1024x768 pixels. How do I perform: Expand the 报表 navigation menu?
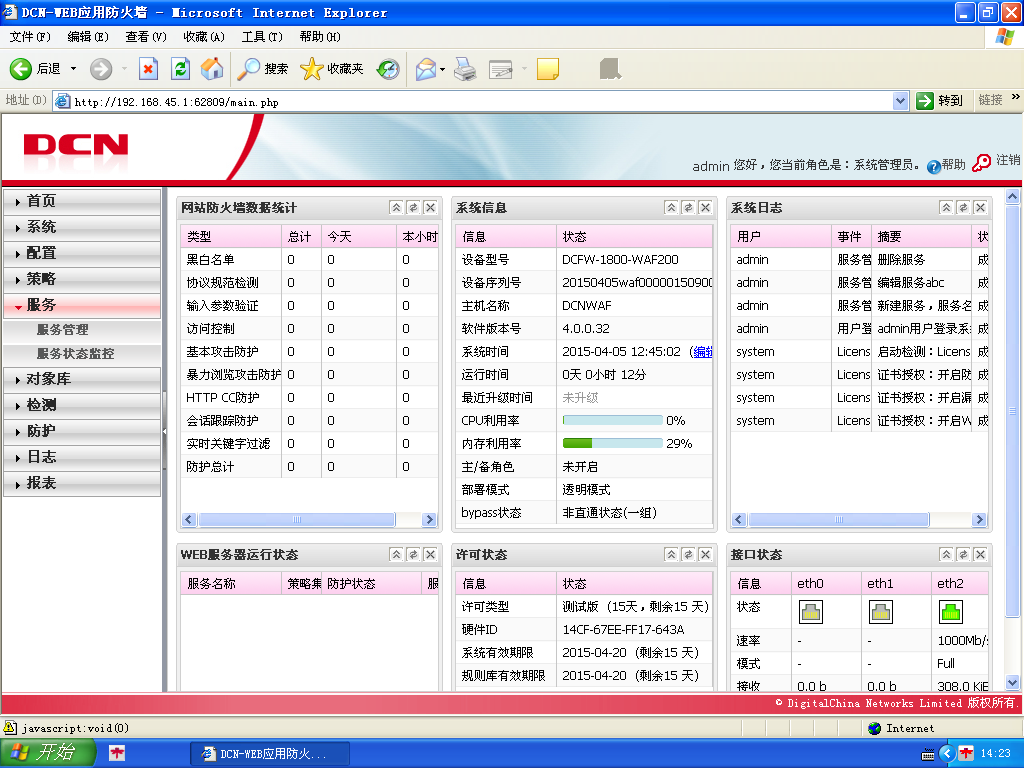(82, 483)
